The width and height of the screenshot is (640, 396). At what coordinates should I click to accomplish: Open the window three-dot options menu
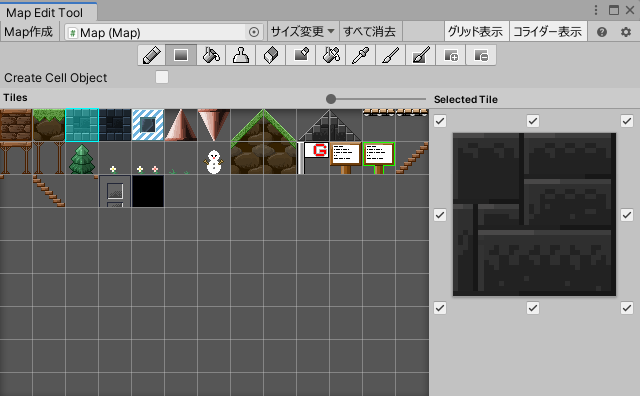click(x=596, y=10)
